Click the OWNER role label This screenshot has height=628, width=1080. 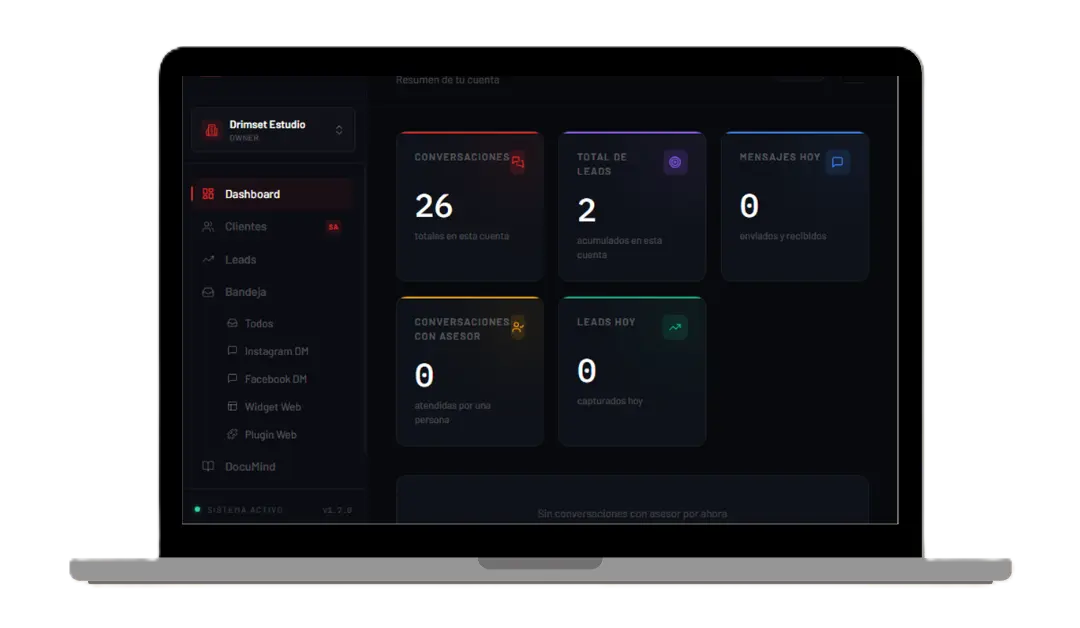[x=245, y=138]
